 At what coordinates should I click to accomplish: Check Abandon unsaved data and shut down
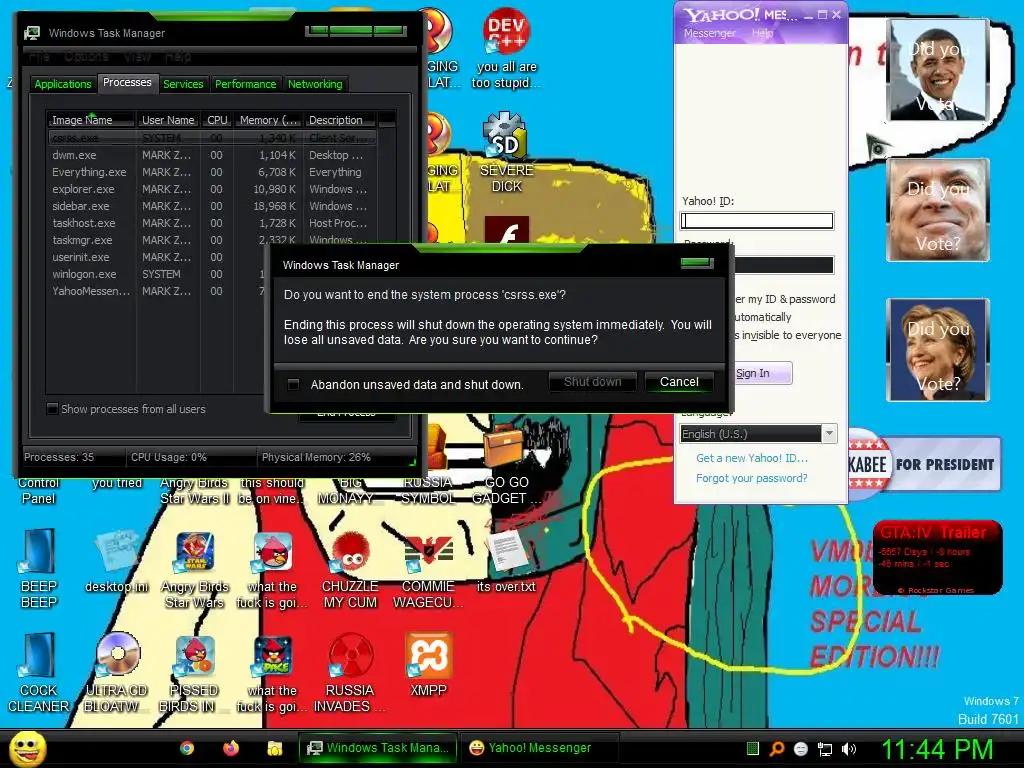(x=293, y=384)
